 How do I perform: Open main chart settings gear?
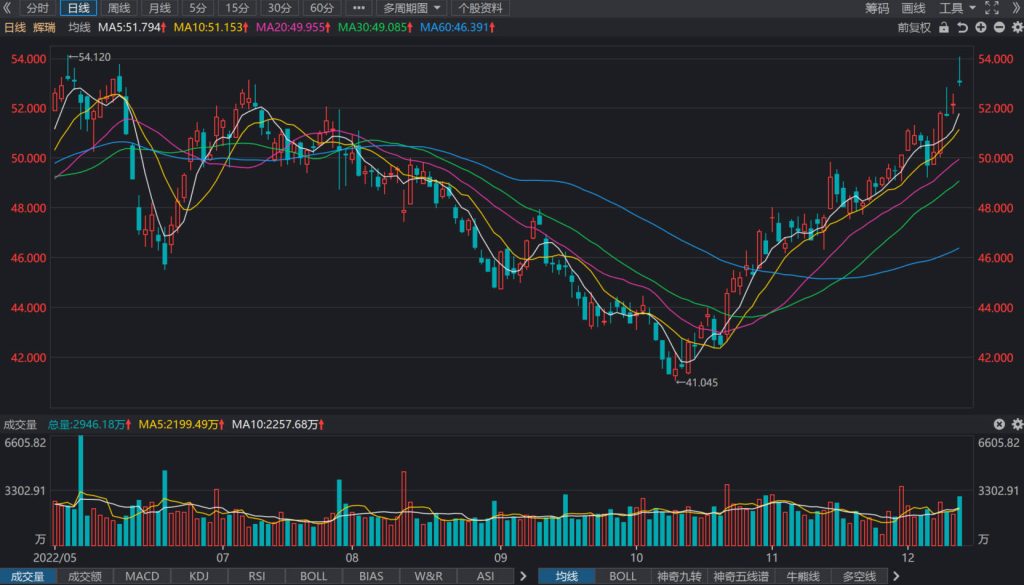(x=1017, y=27)
